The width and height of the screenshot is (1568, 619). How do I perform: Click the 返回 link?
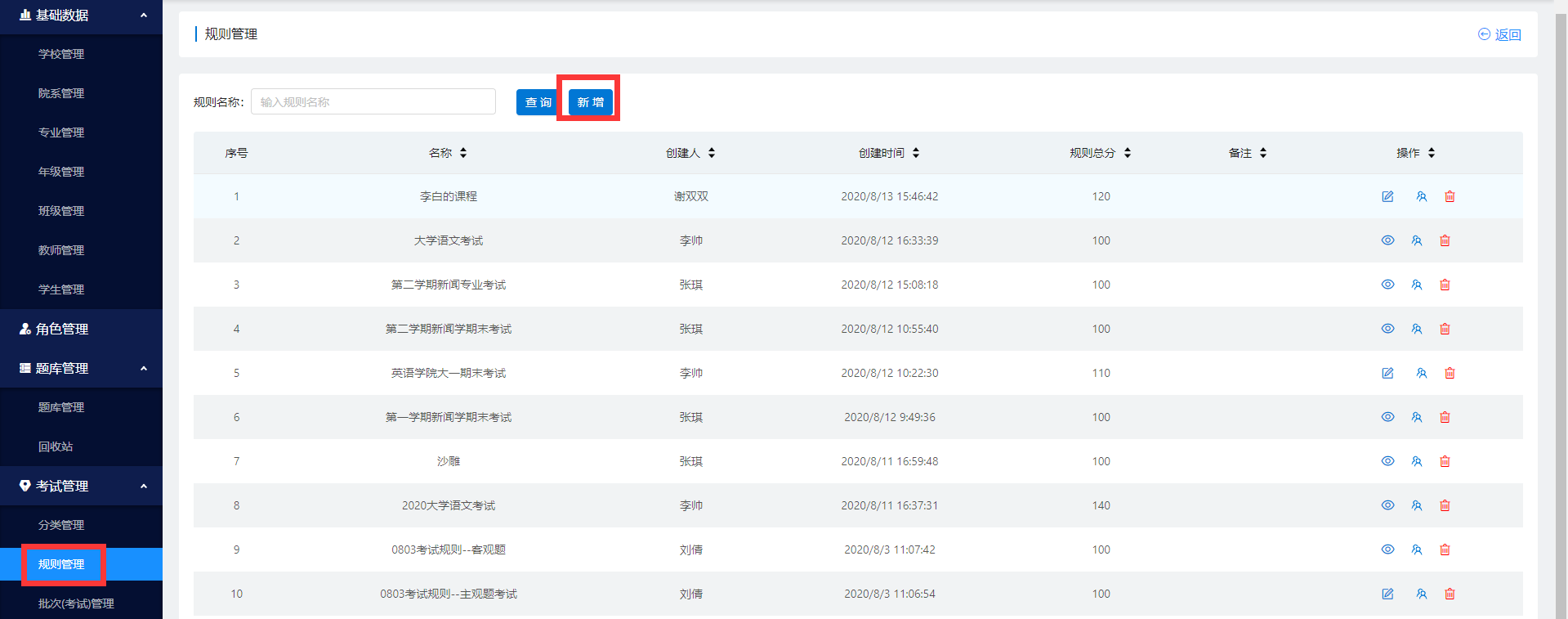click(1500, 34)
